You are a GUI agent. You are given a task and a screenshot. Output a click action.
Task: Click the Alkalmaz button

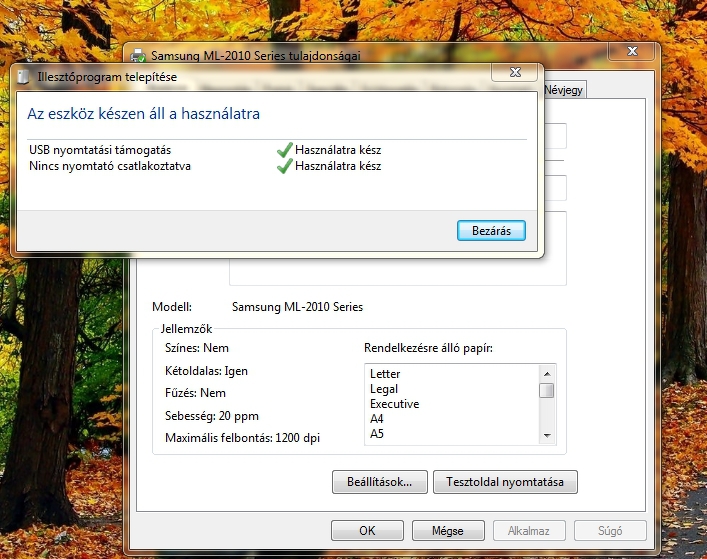[x=529, y=531]
